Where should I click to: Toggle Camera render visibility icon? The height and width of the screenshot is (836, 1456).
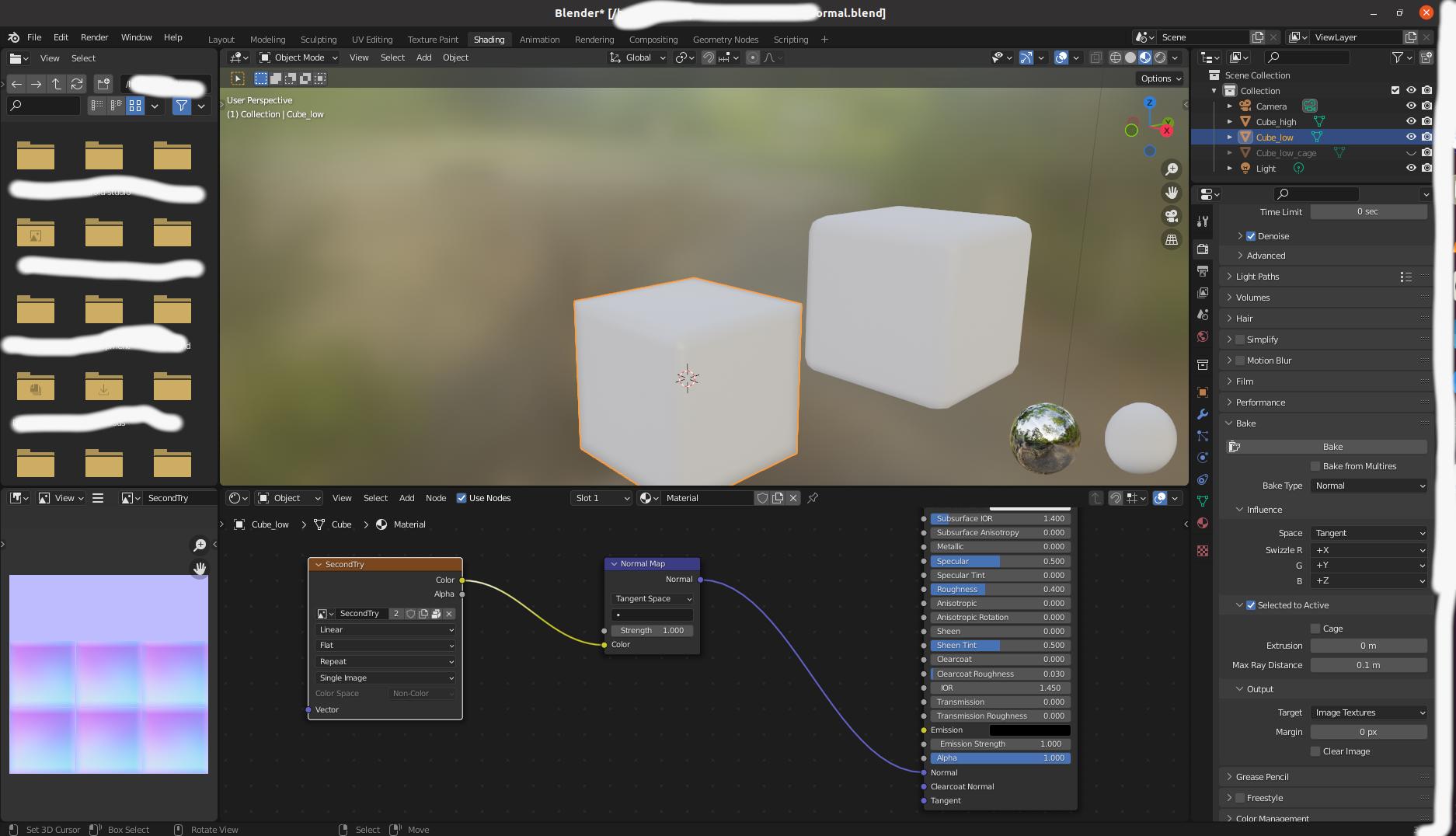(x=1426, y=106)
